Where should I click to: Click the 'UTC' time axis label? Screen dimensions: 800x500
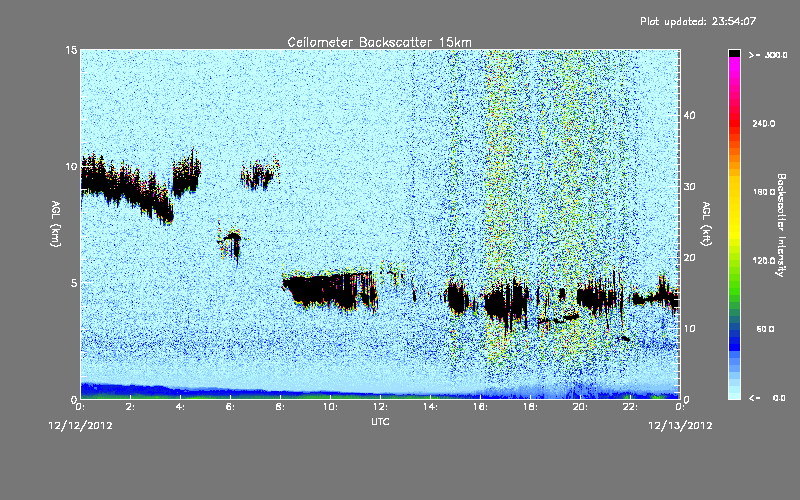[x=380, y=421]
